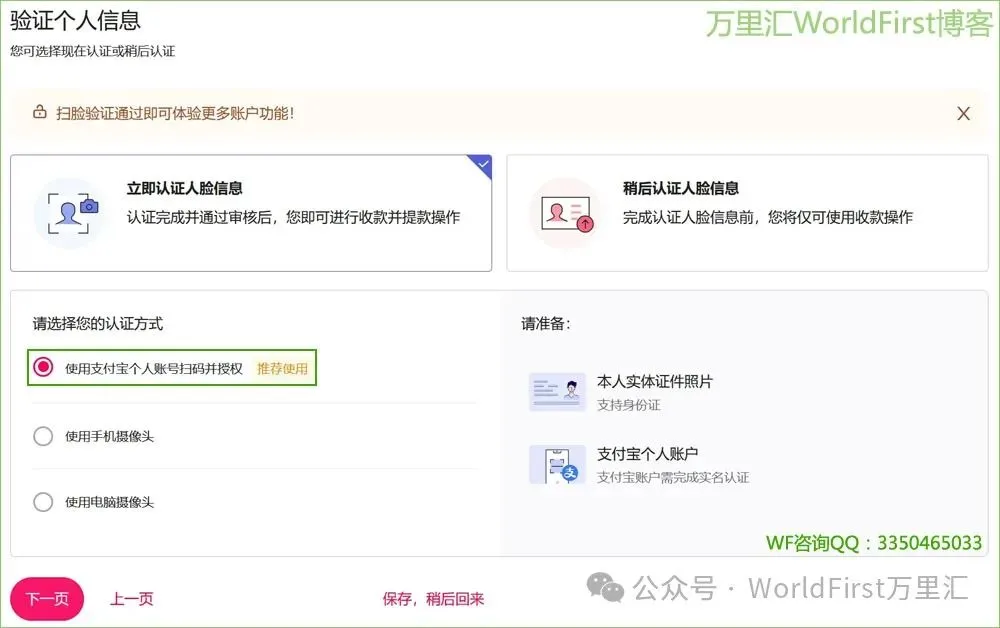Click the 上一页 link

click(x=131, y=596)
